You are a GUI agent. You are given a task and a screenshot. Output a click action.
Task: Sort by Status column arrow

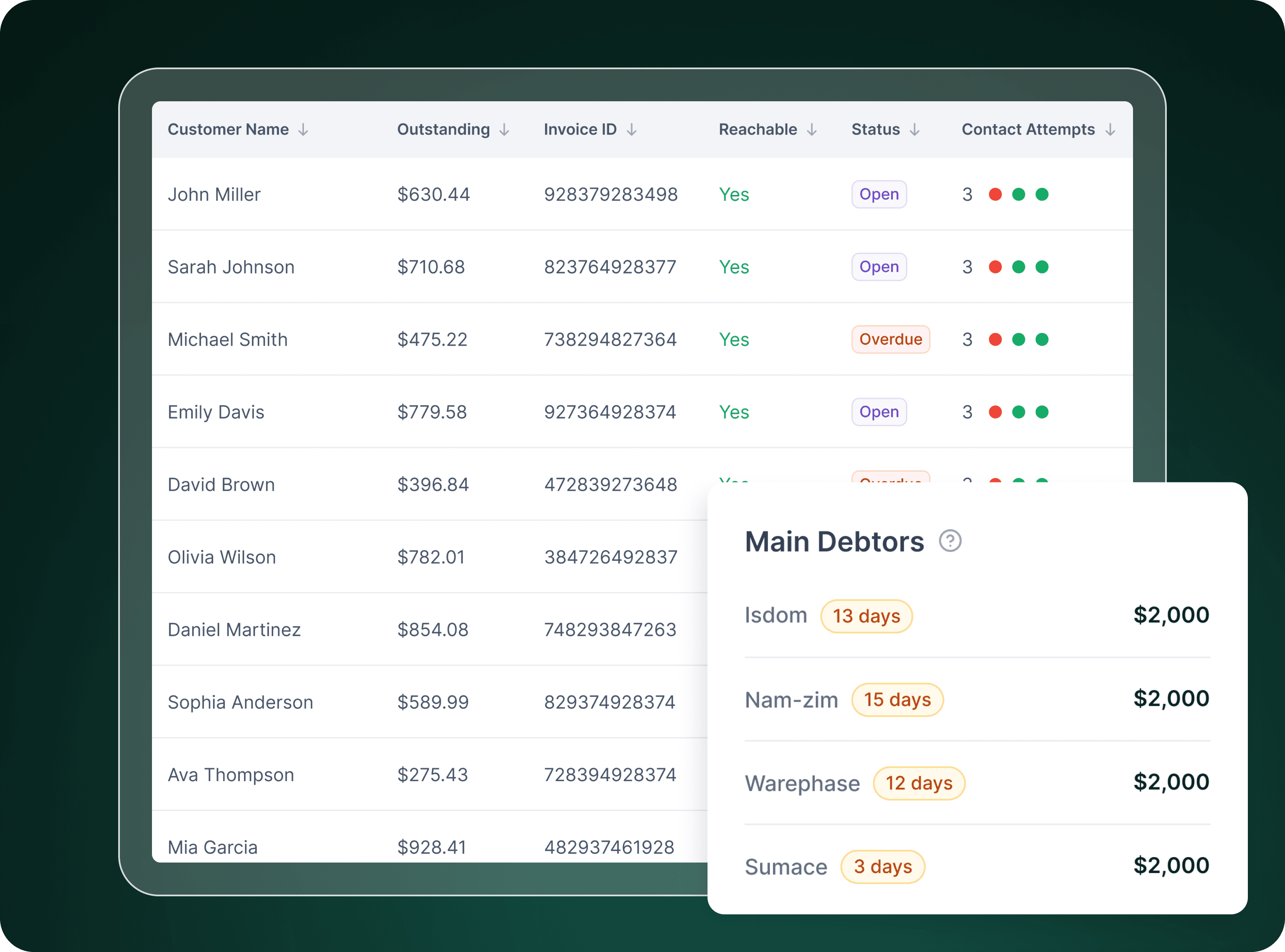click(915, 130)
